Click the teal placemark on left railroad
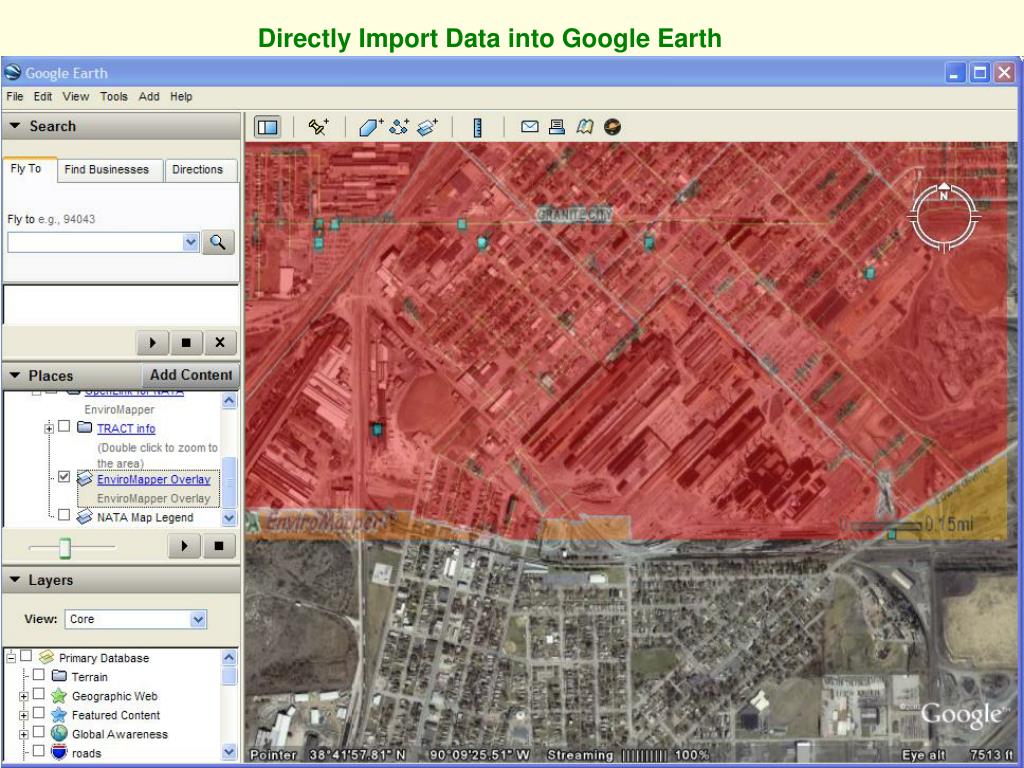1024x768 pixels. click(377, 430)
